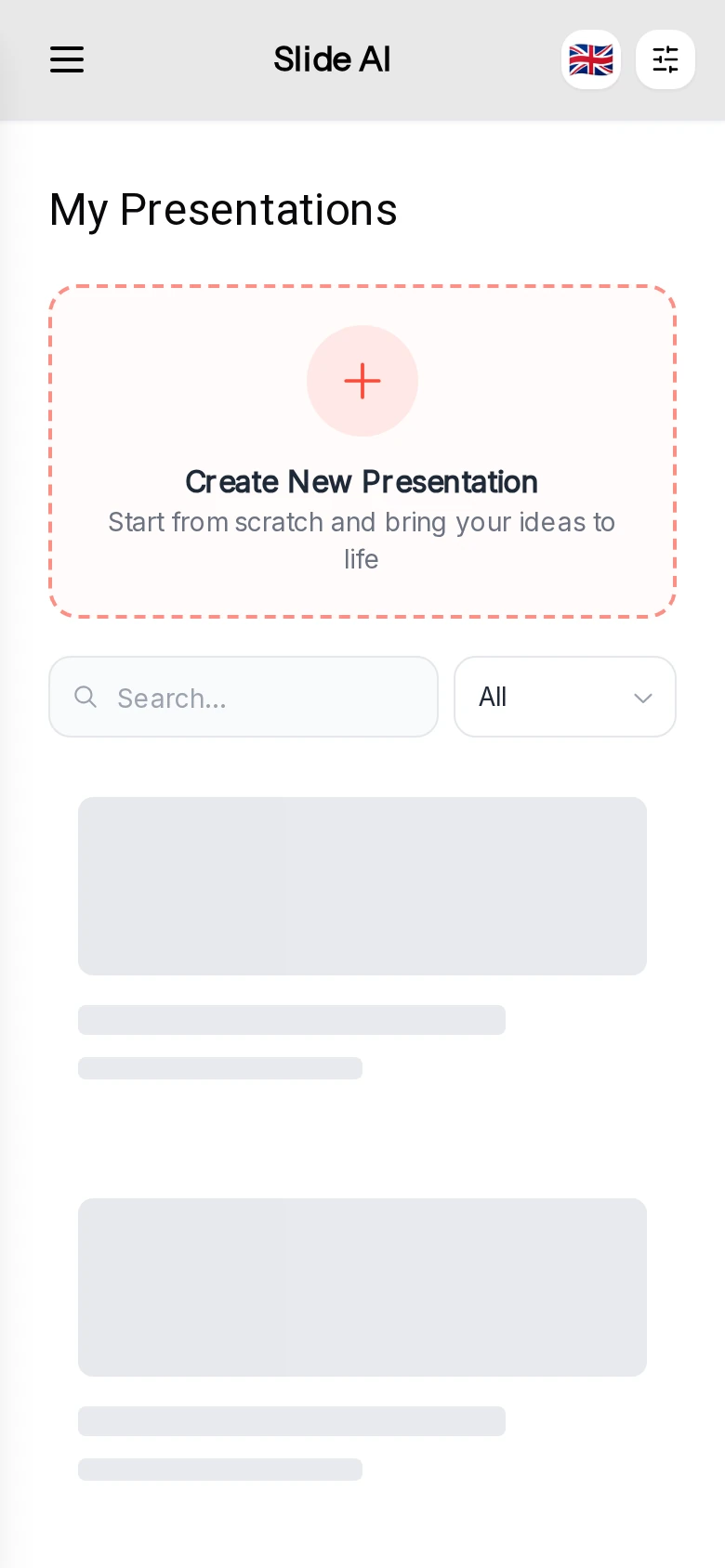Click the second card's short subtitle placeholder
The width and height of the screenshot is (725, 1568).
220,1470
